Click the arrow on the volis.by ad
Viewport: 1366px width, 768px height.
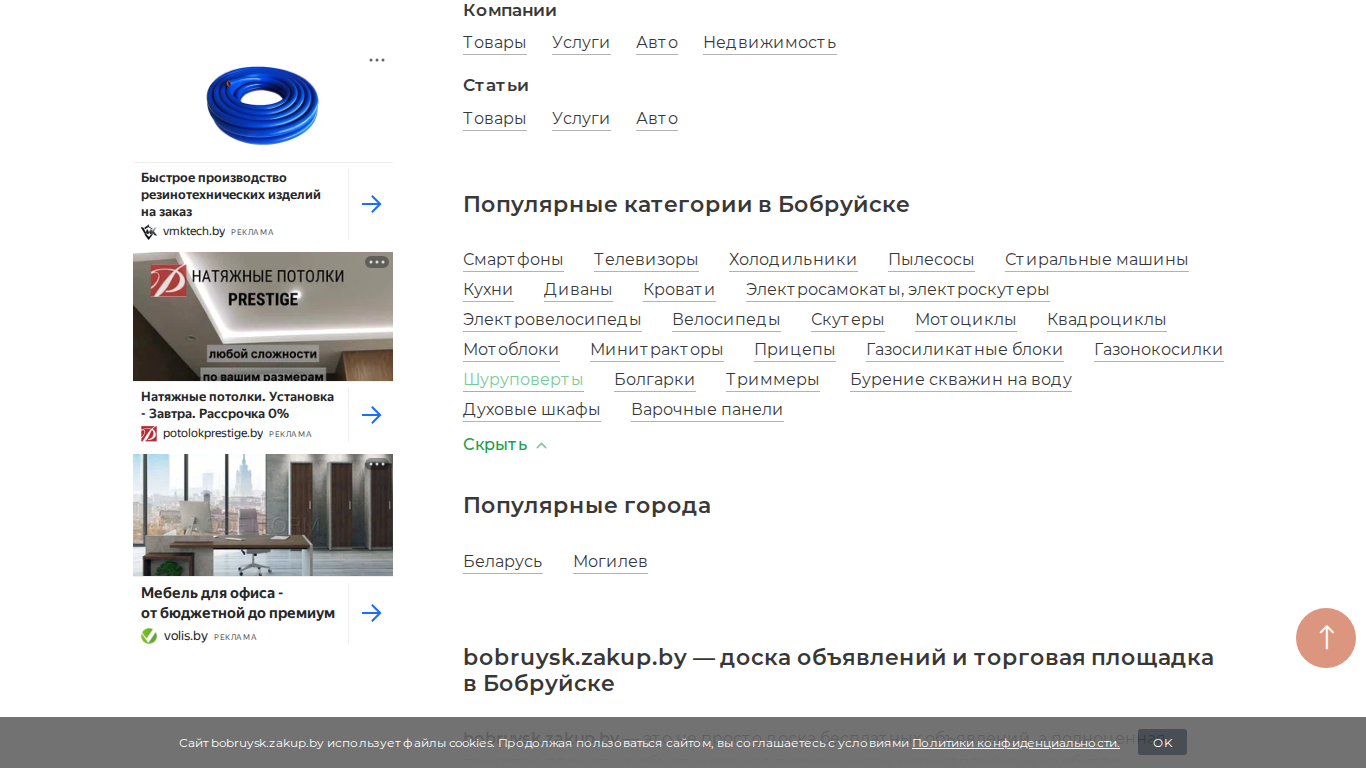371,613
